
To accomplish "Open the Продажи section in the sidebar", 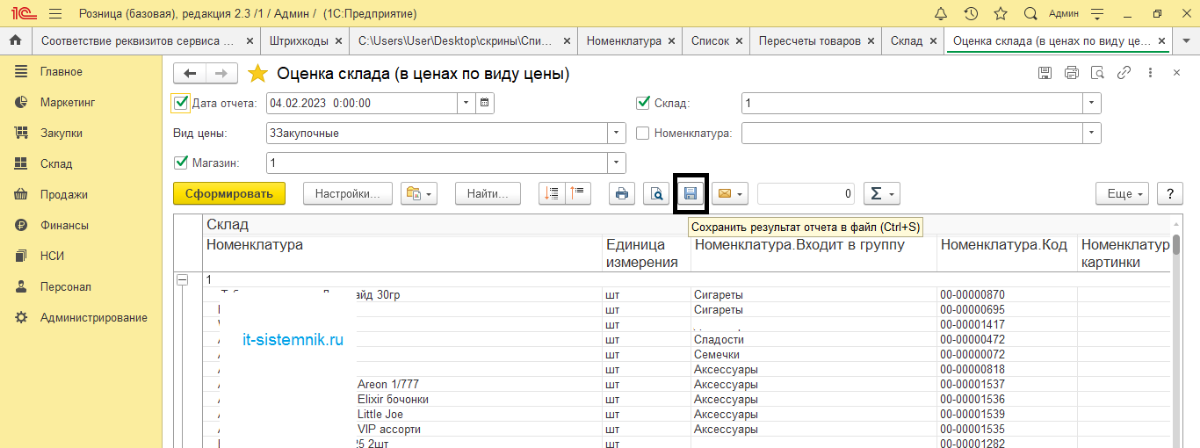I will point(64,195).
